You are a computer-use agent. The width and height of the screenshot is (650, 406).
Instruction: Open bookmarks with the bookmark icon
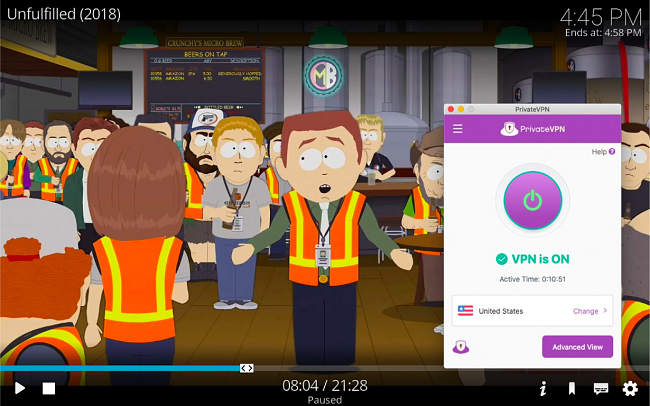tap(572, 389)
